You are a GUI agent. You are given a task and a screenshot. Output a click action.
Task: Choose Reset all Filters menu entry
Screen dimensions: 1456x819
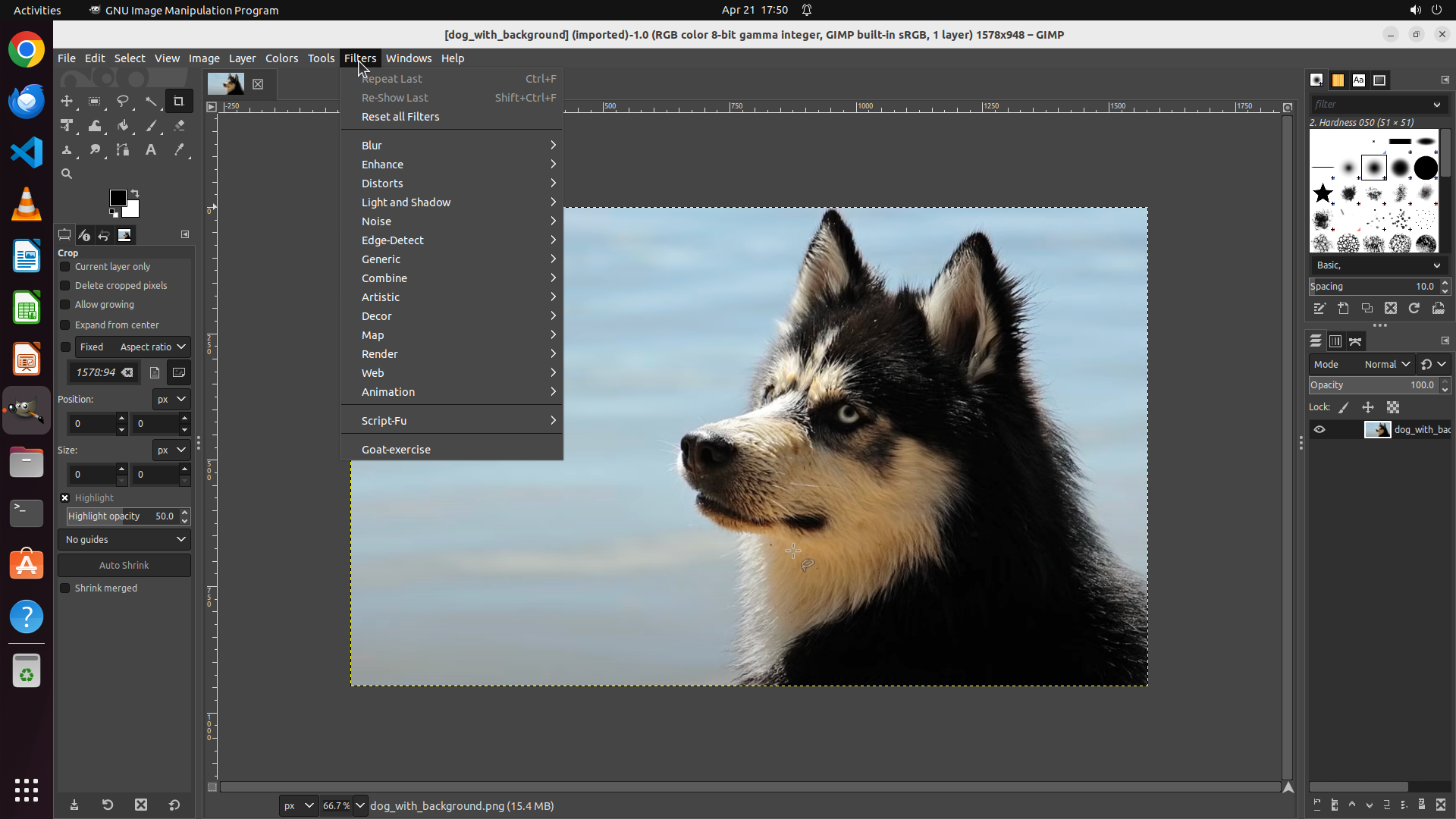[x=400, y=117]
